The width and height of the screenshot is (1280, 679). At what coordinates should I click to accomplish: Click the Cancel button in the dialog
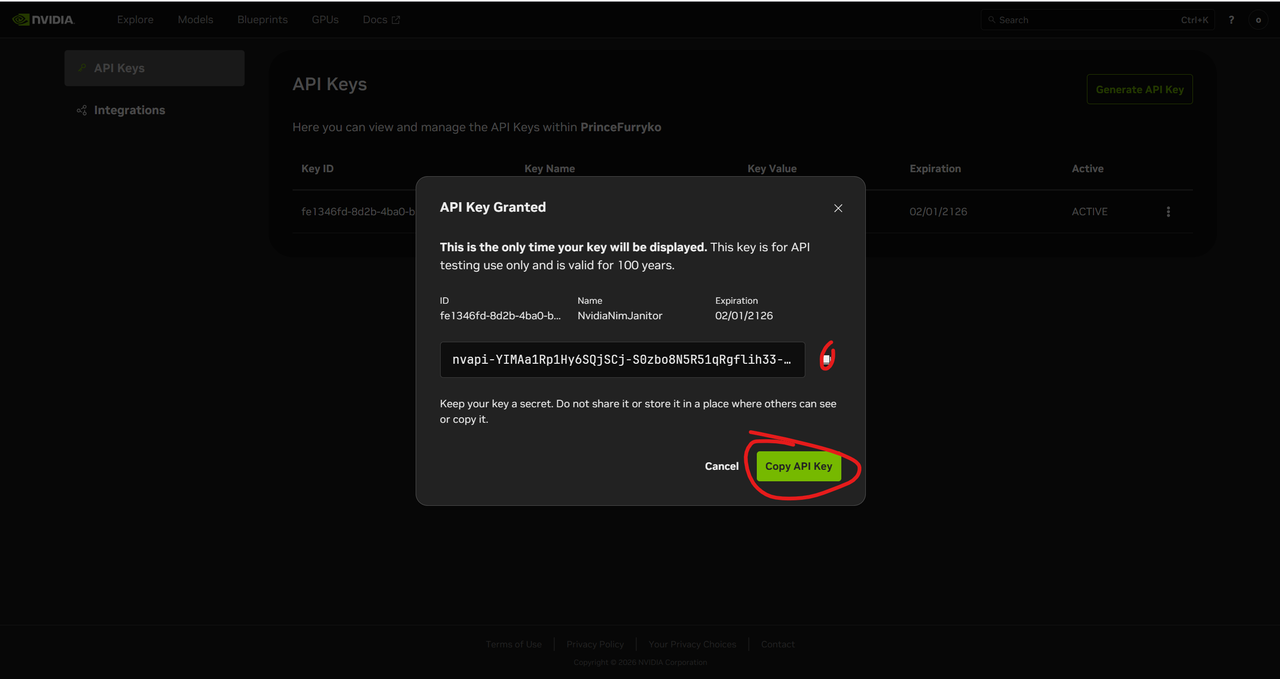tap(722, 466)
